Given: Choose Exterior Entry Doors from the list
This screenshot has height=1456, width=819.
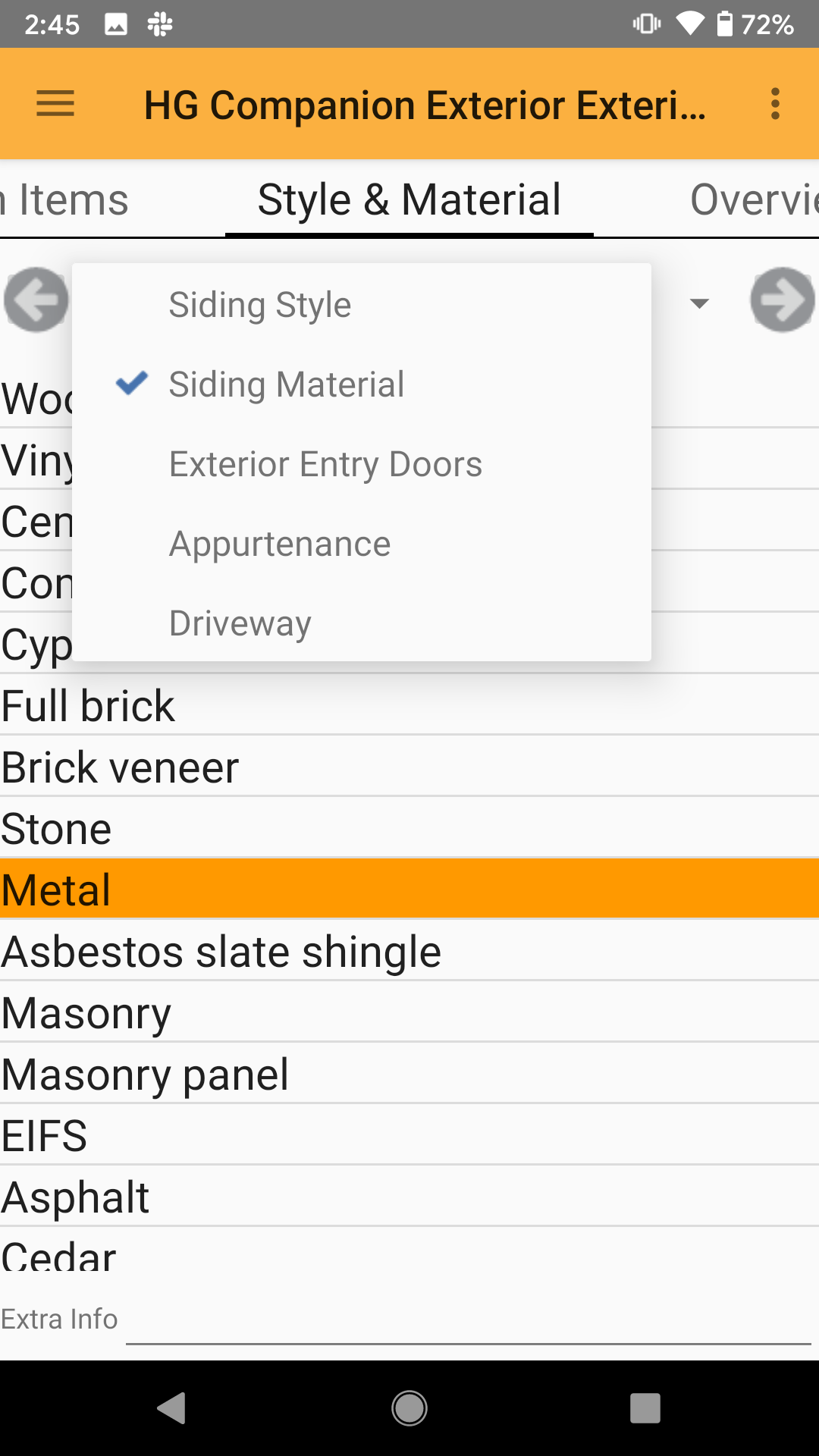Looking at the screenshot, I should [x=325, y=464].
